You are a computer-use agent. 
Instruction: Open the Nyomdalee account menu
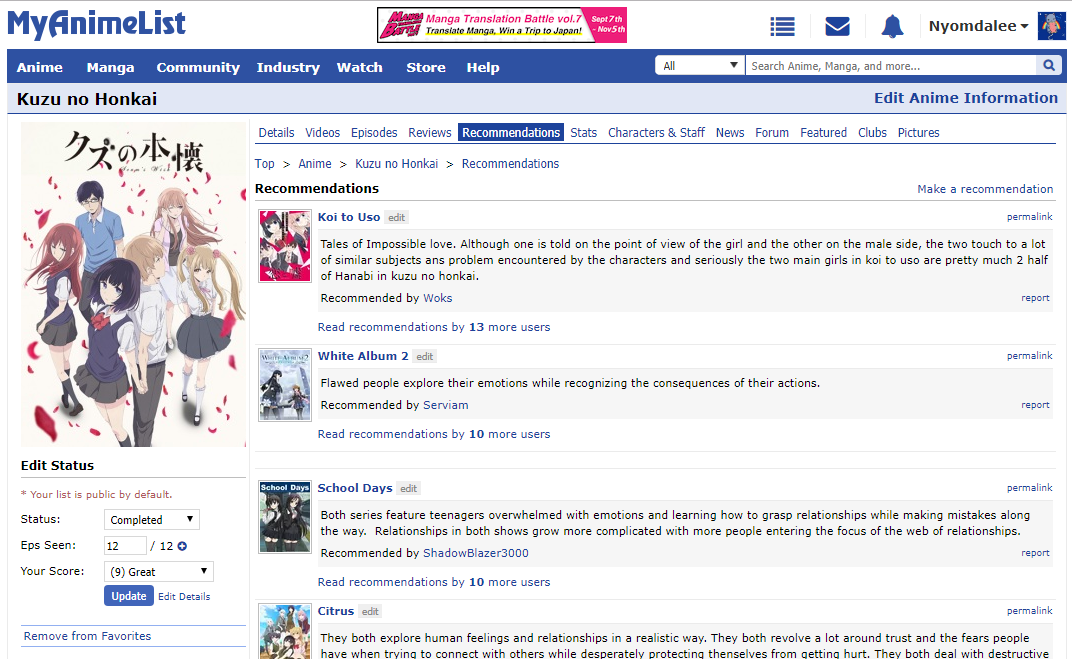pyautogui.click(x=978, y=27)
